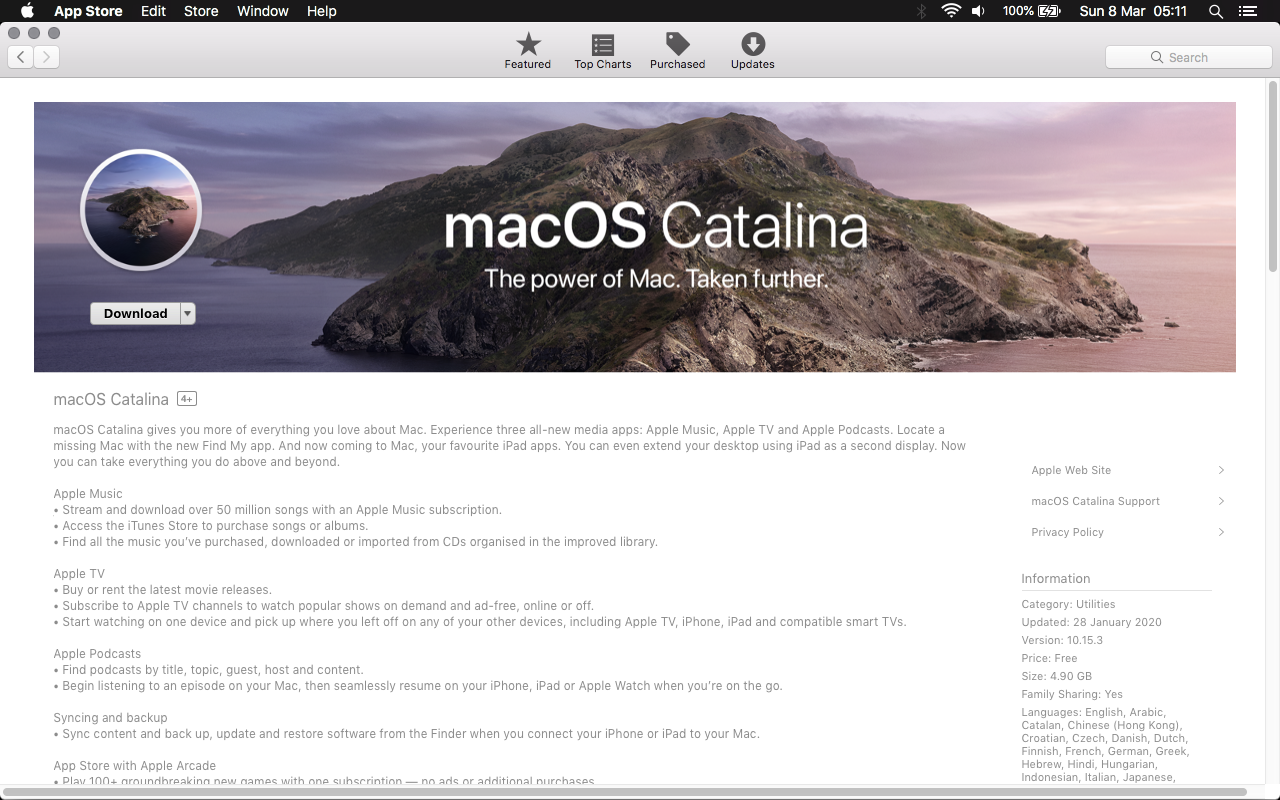Viewport: 1280px width, 800px height.
Task: Open the Purchased tag icon
Action: (678, 44)
